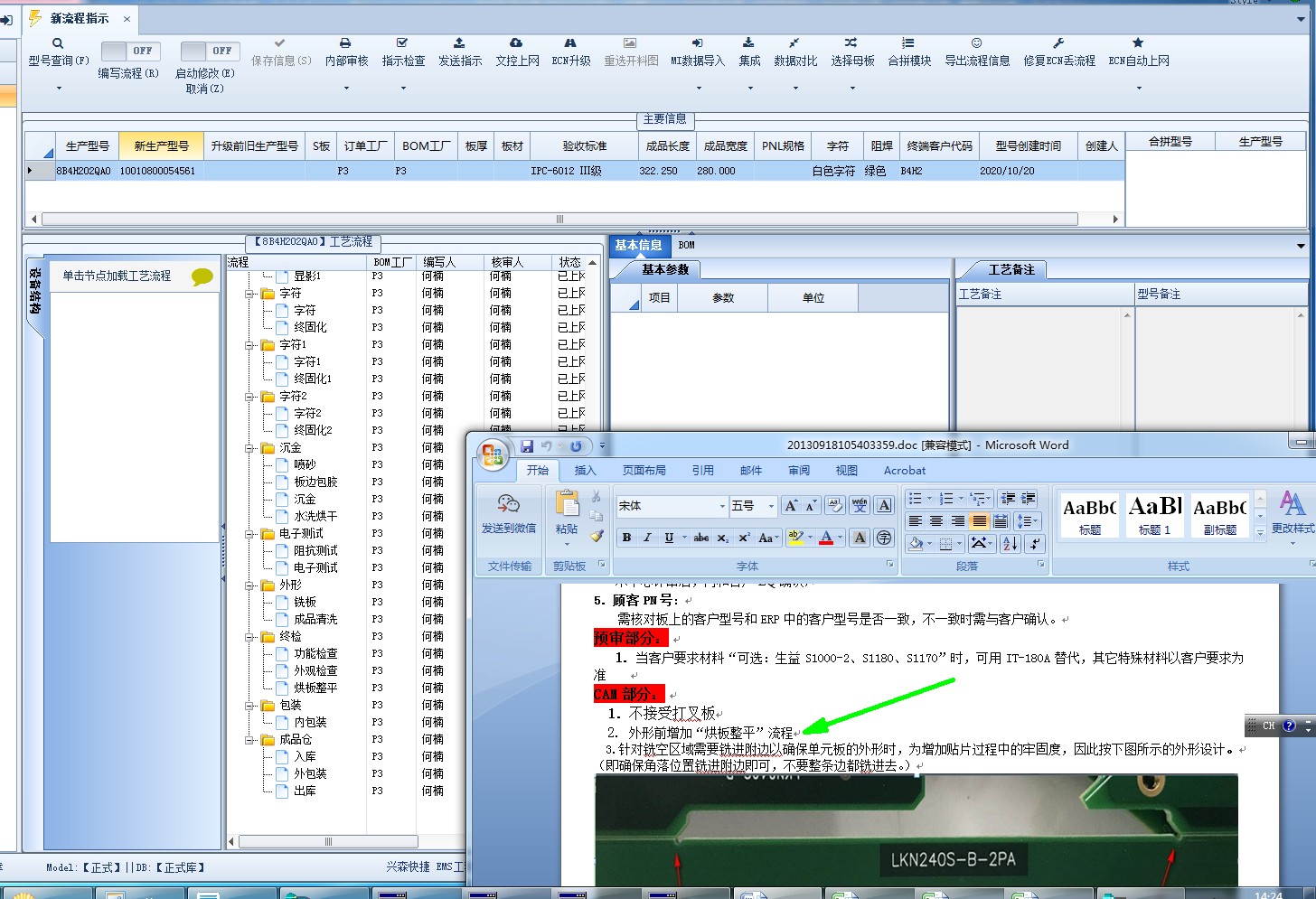This screenshot has width=1316, height=899.
Task: Click the Word Office button
Action: (493, 454)
